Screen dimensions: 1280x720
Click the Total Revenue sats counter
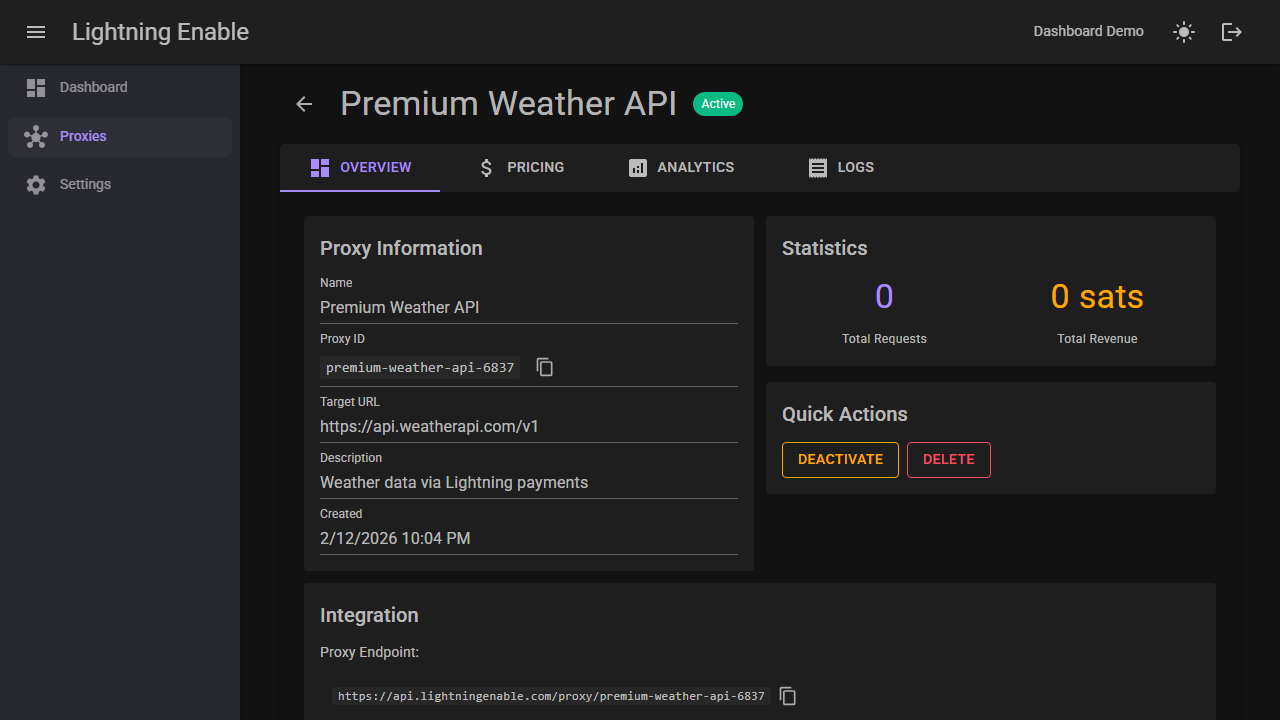pos(1097,296)
